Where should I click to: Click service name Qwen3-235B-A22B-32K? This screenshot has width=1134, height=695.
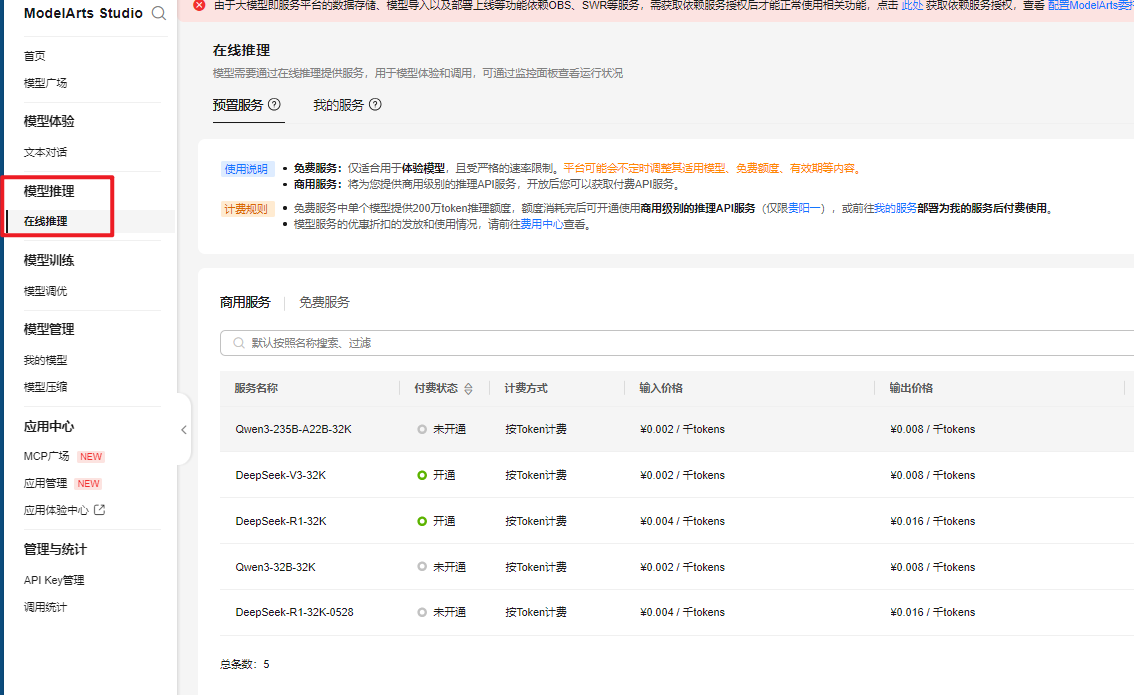294,429
